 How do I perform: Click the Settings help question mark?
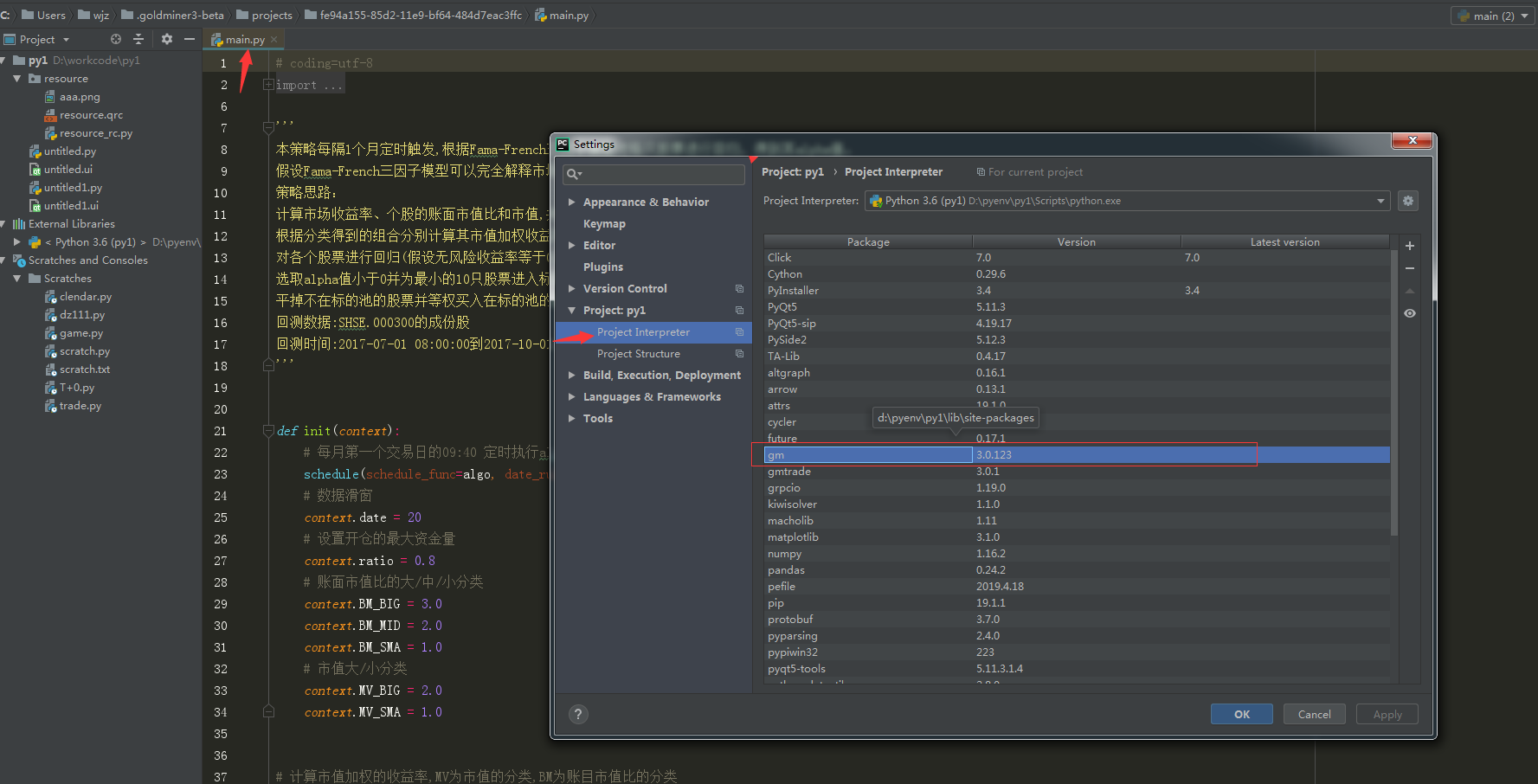click(578, 714)
